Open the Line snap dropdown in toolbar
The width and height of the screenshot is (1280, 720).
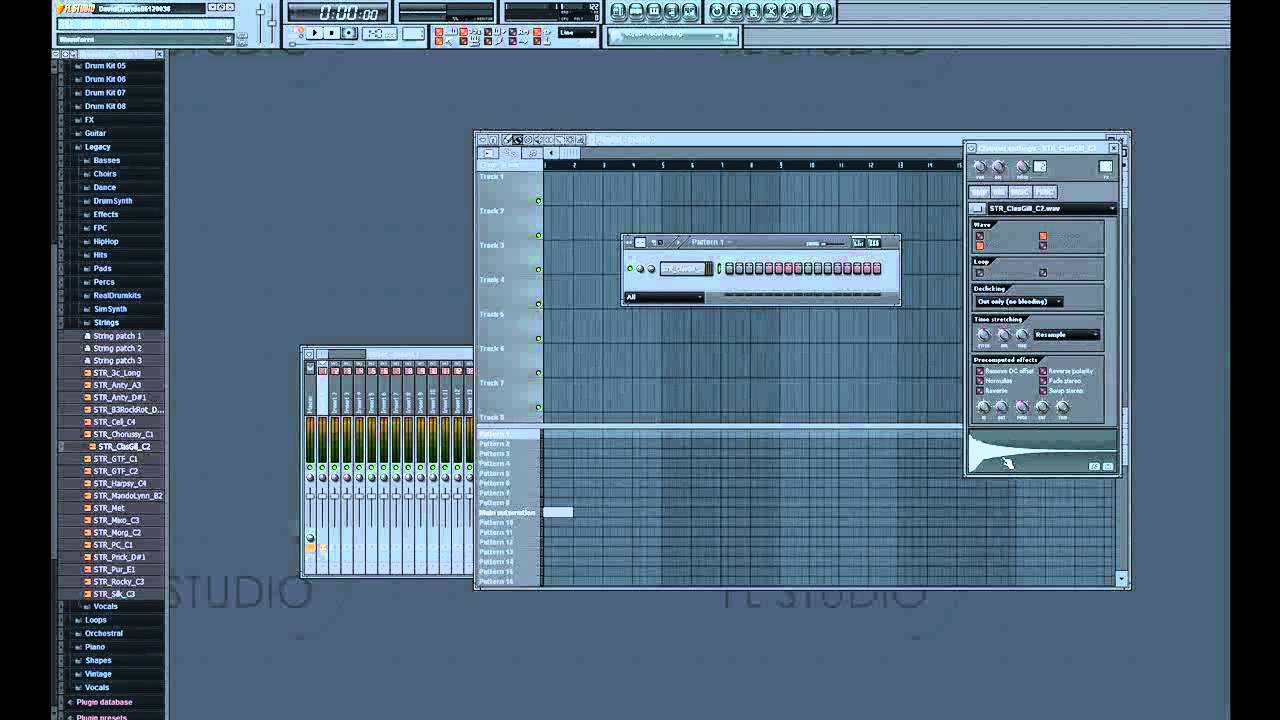(x=577, y=32)
